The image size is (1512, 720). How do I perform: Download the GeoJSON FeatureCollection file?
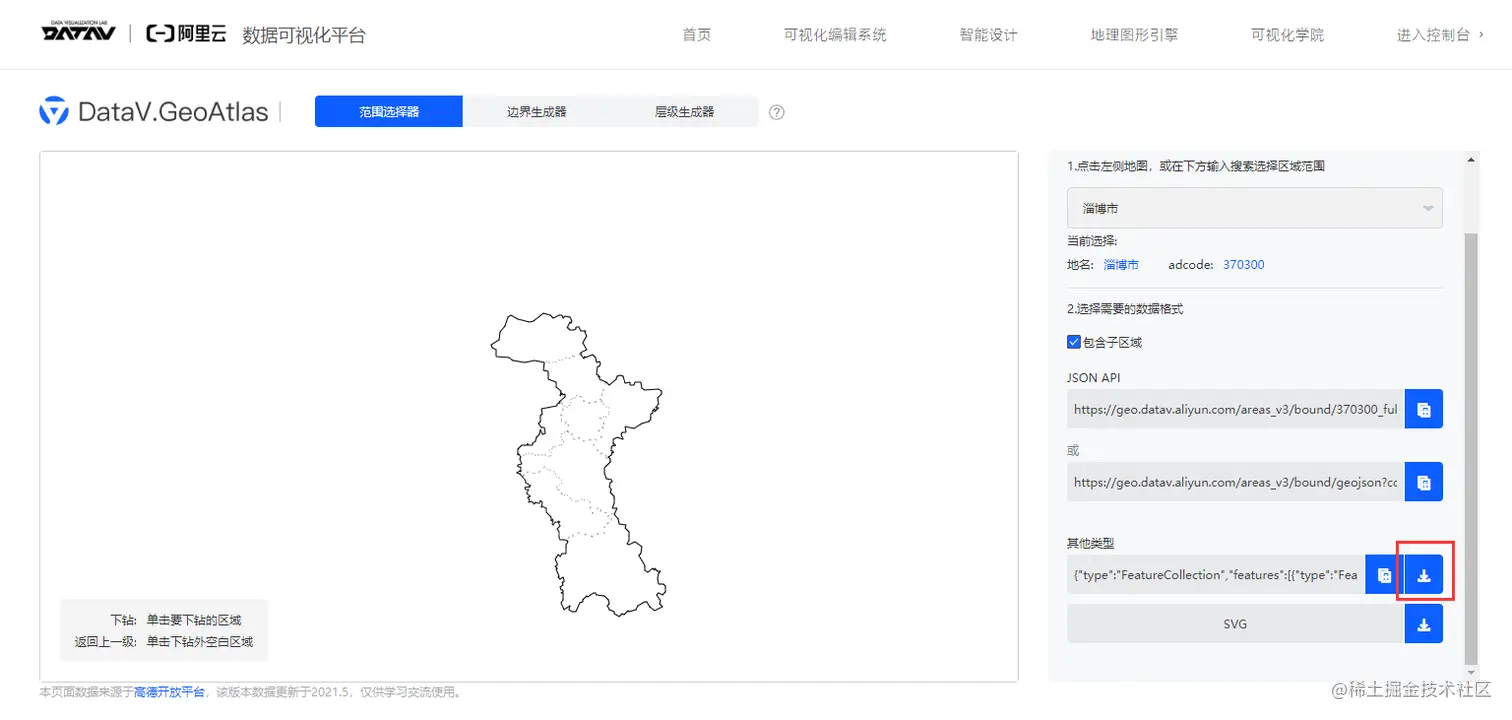point(1424,575)
